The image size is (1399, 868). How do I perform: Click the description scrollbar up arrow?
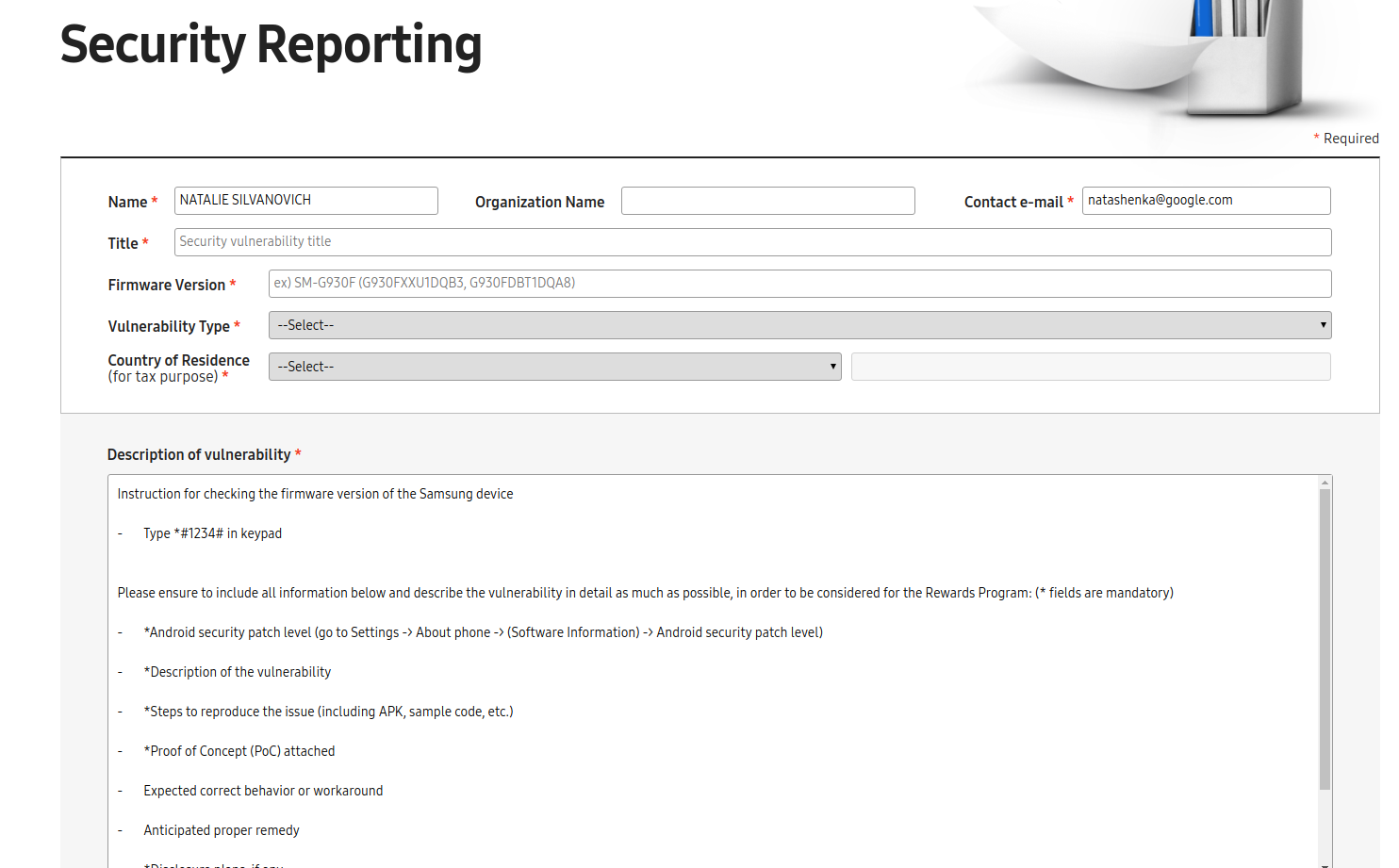tap(1325, 483)
